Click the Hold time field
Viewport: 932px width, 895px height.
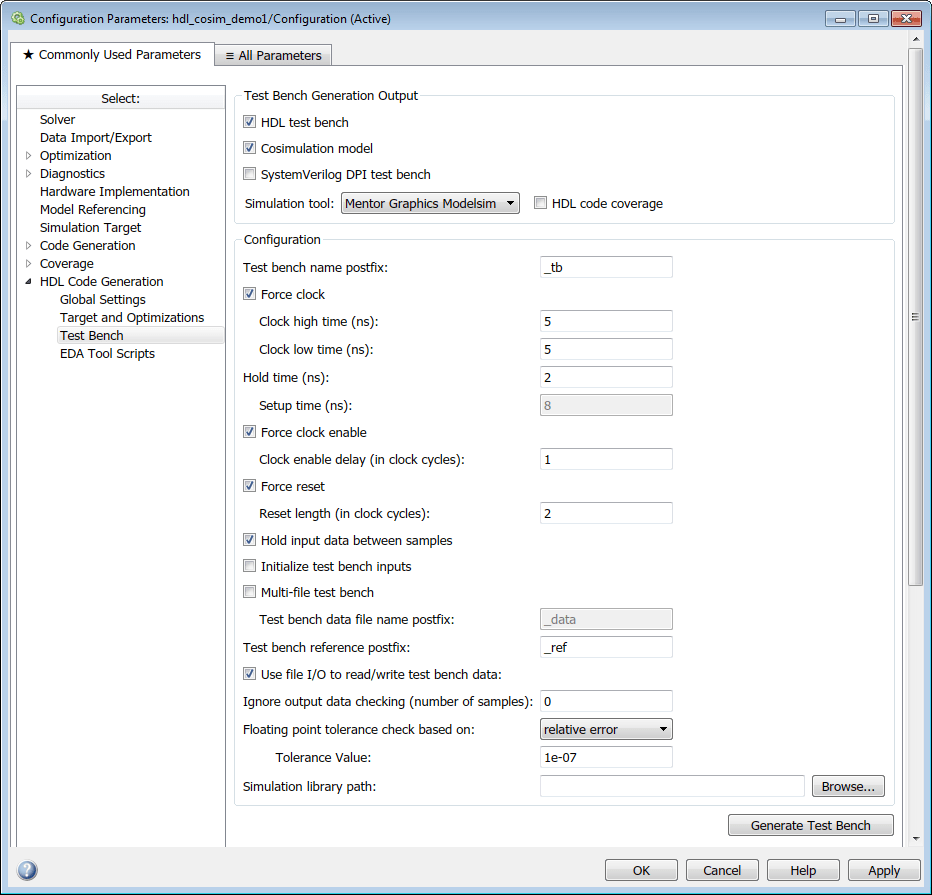point(606,377)
